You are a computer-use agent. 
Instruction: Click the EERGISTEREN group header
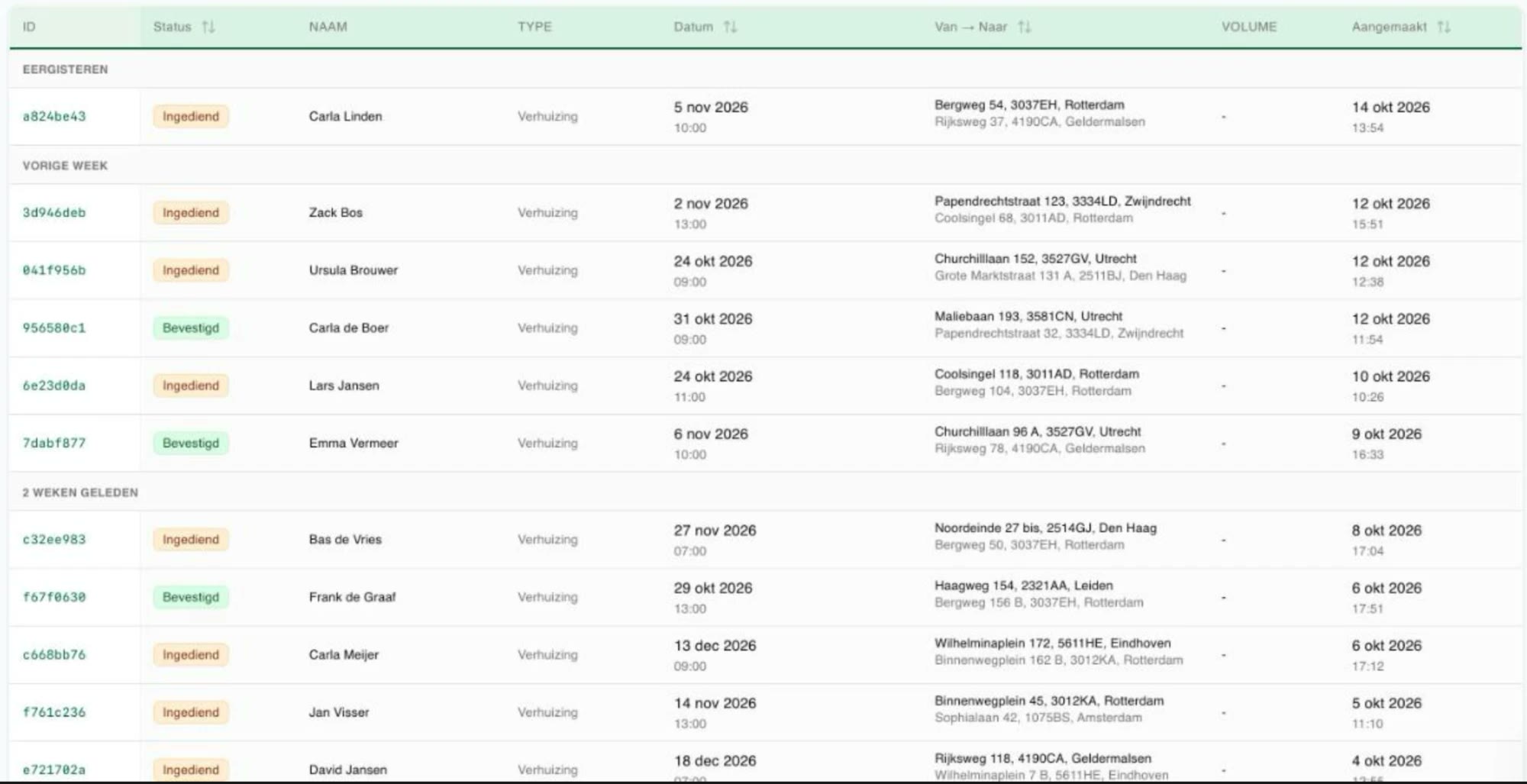(66, 69)
